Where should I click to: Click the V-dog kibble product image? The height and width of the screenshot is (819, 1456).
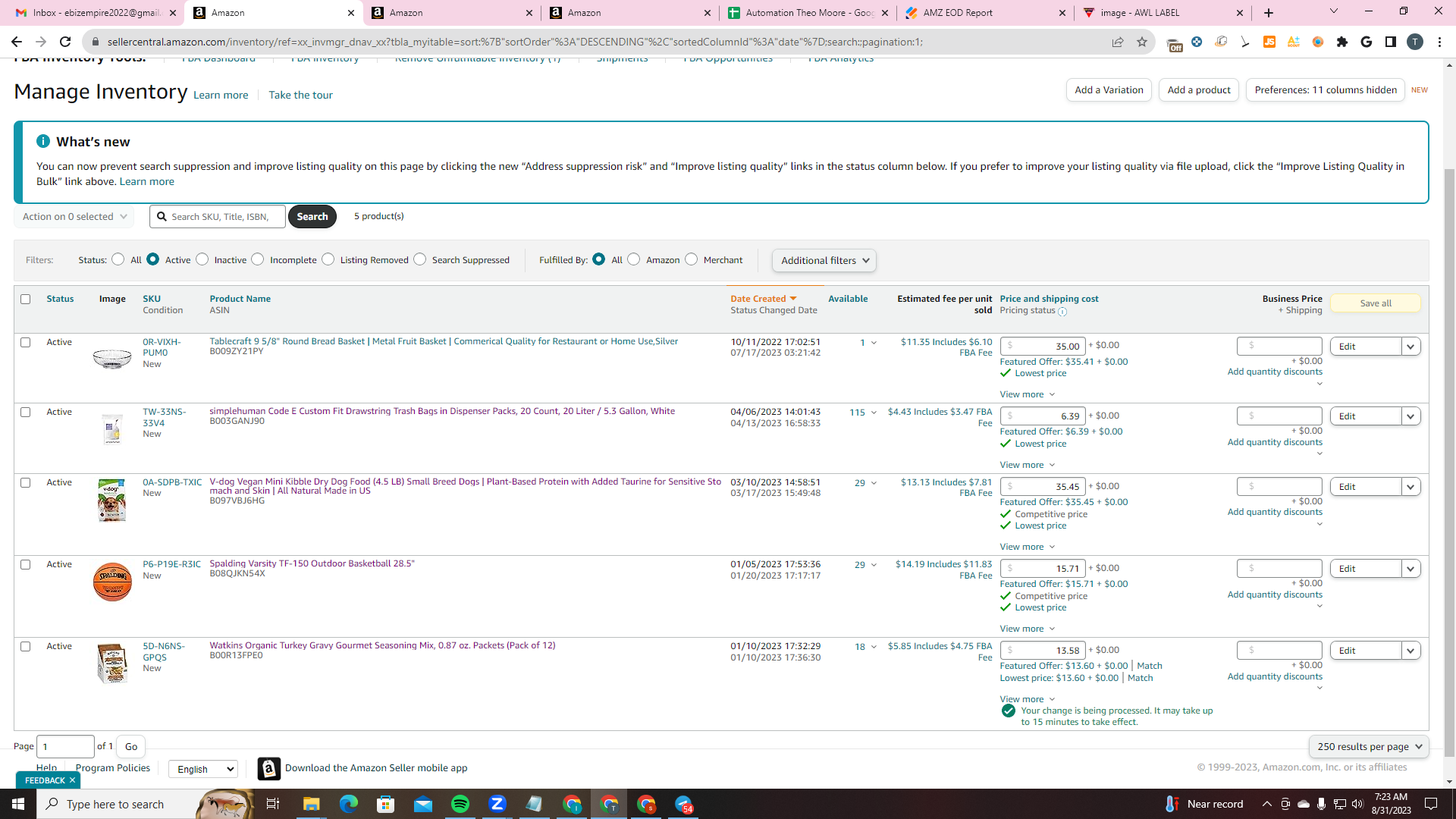112,500
